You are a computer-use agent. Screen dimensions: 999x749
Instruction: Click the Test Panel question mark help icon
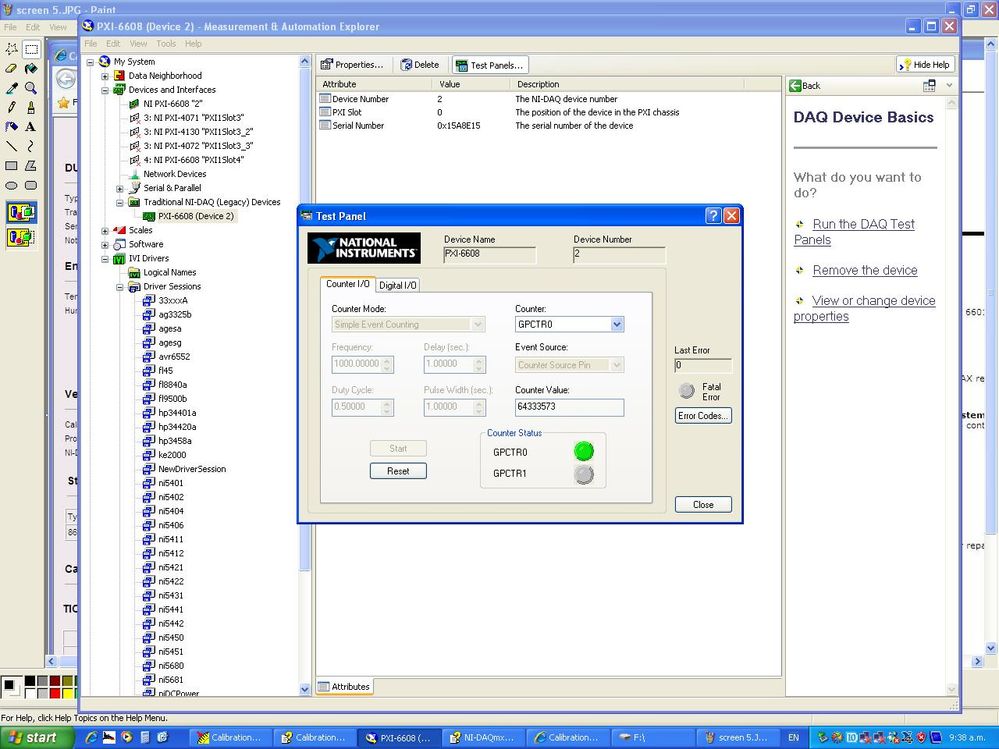click(x=713, y=216)
